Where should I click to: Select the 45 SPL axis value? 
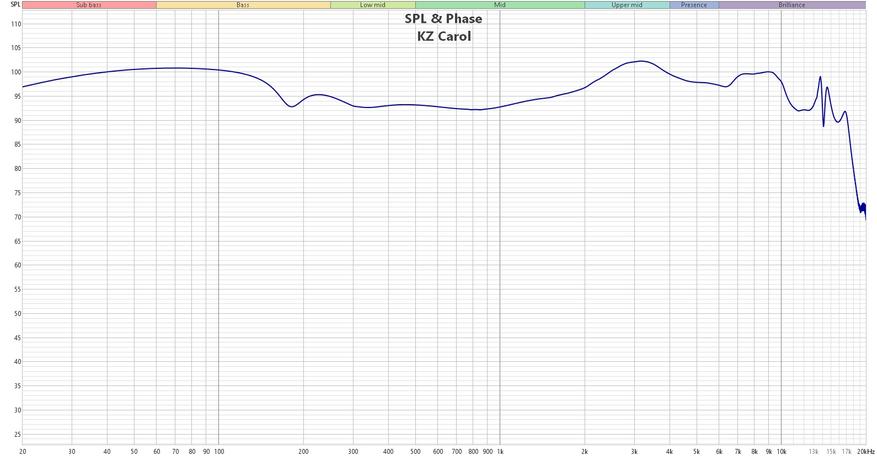(x=17, y=338)
